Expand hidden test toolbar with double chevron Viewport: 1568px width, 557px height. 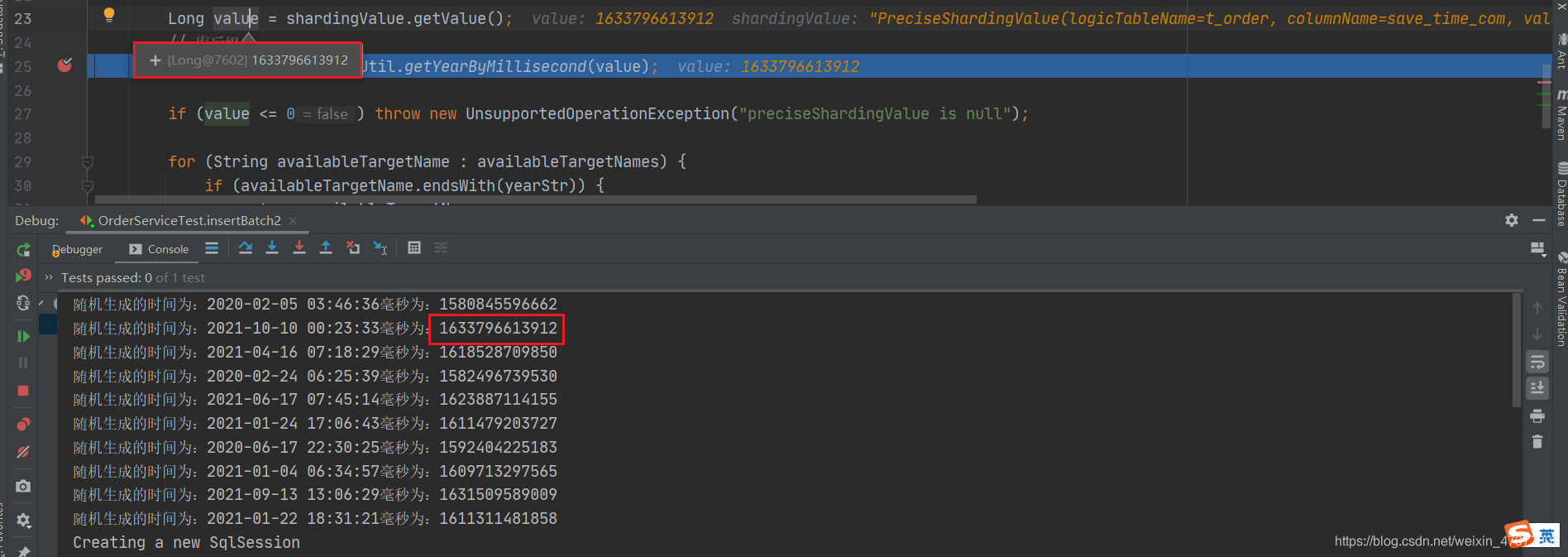(49, 277)
